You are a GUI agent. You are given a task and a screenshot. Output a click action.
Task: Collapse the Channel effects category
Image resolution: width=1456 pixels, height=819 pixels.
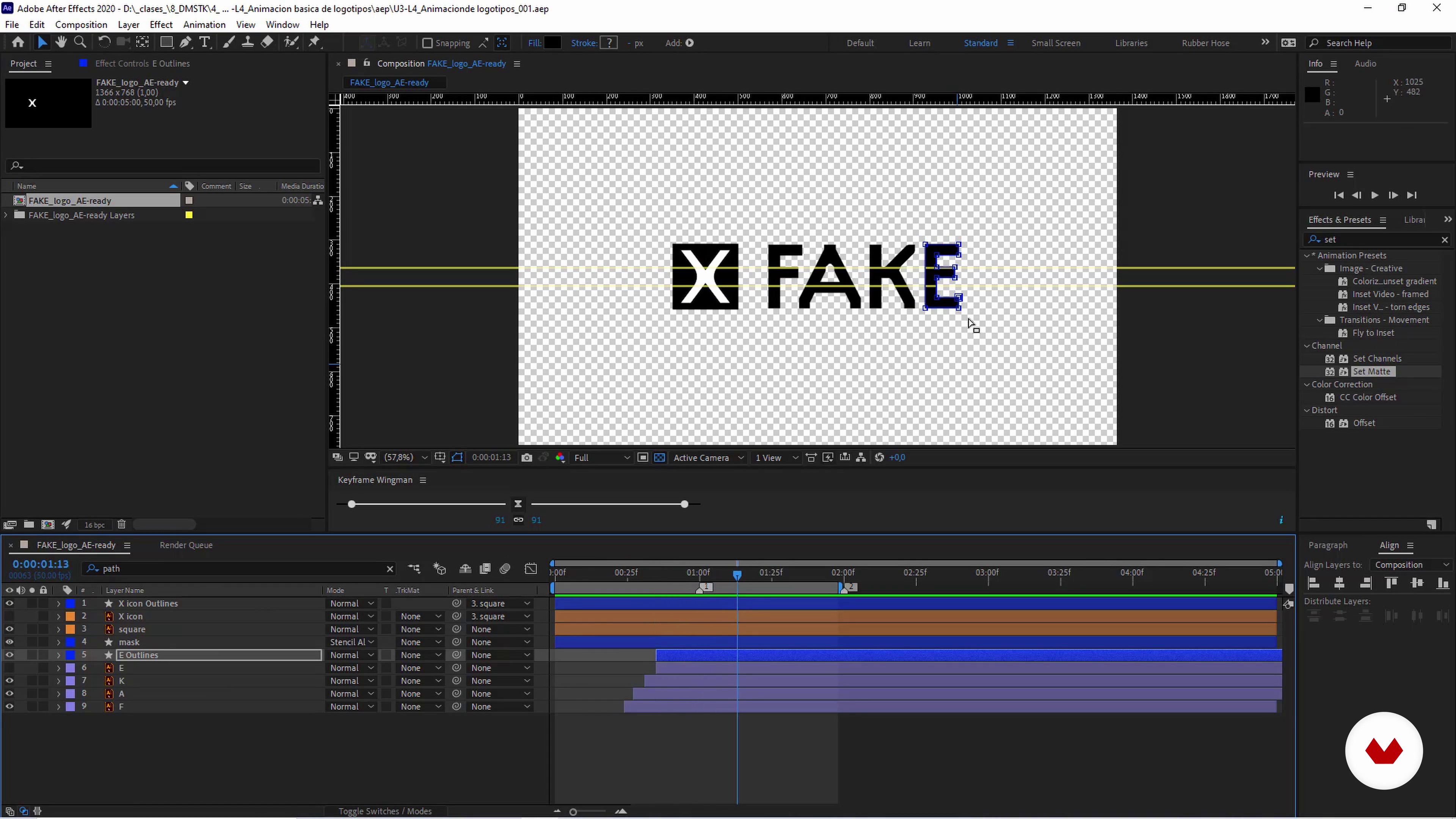point(1307,345)
